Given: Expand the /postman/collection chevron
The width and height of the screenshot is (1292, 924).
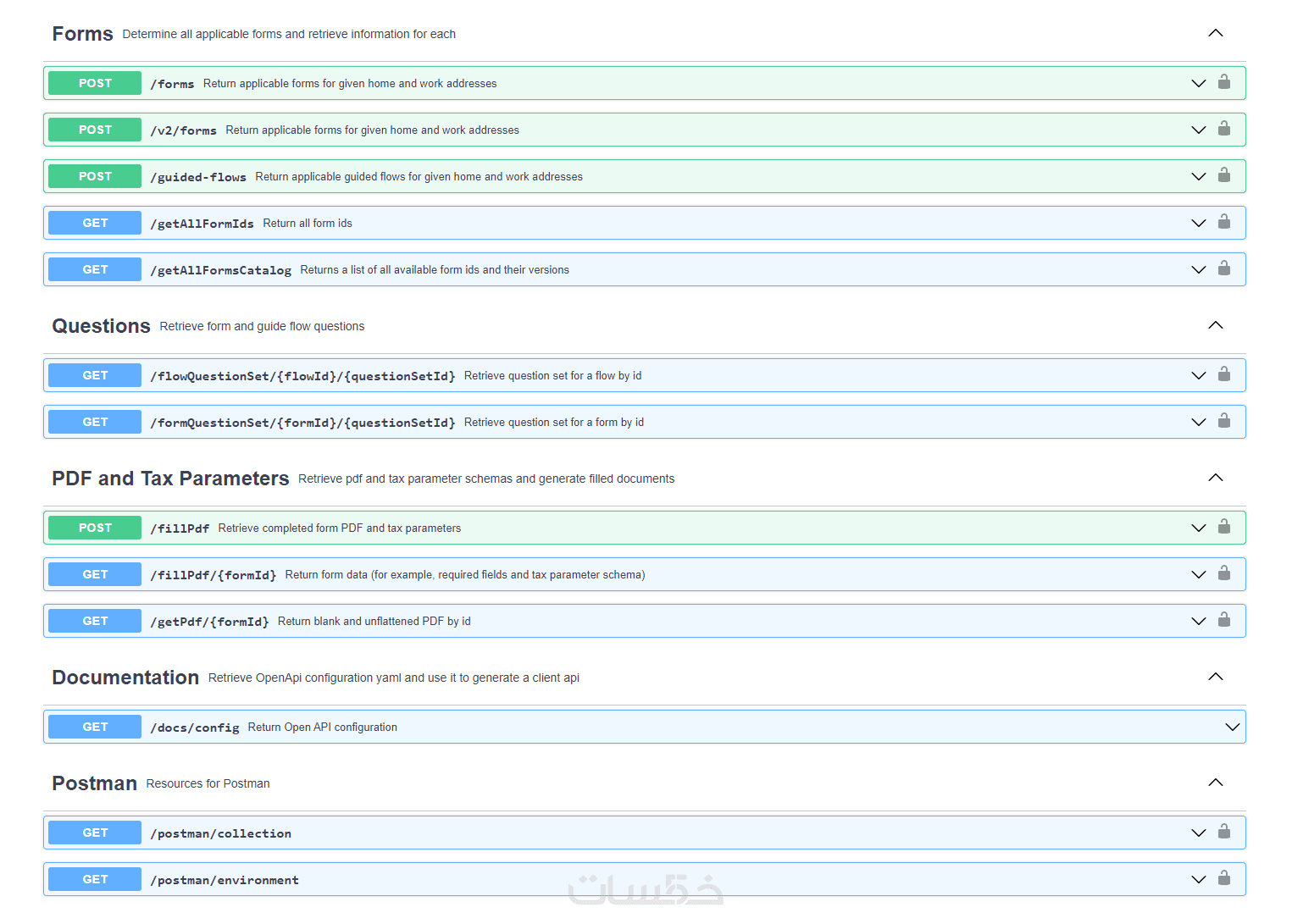Looking at the screenshot, I should point(1199,833).
